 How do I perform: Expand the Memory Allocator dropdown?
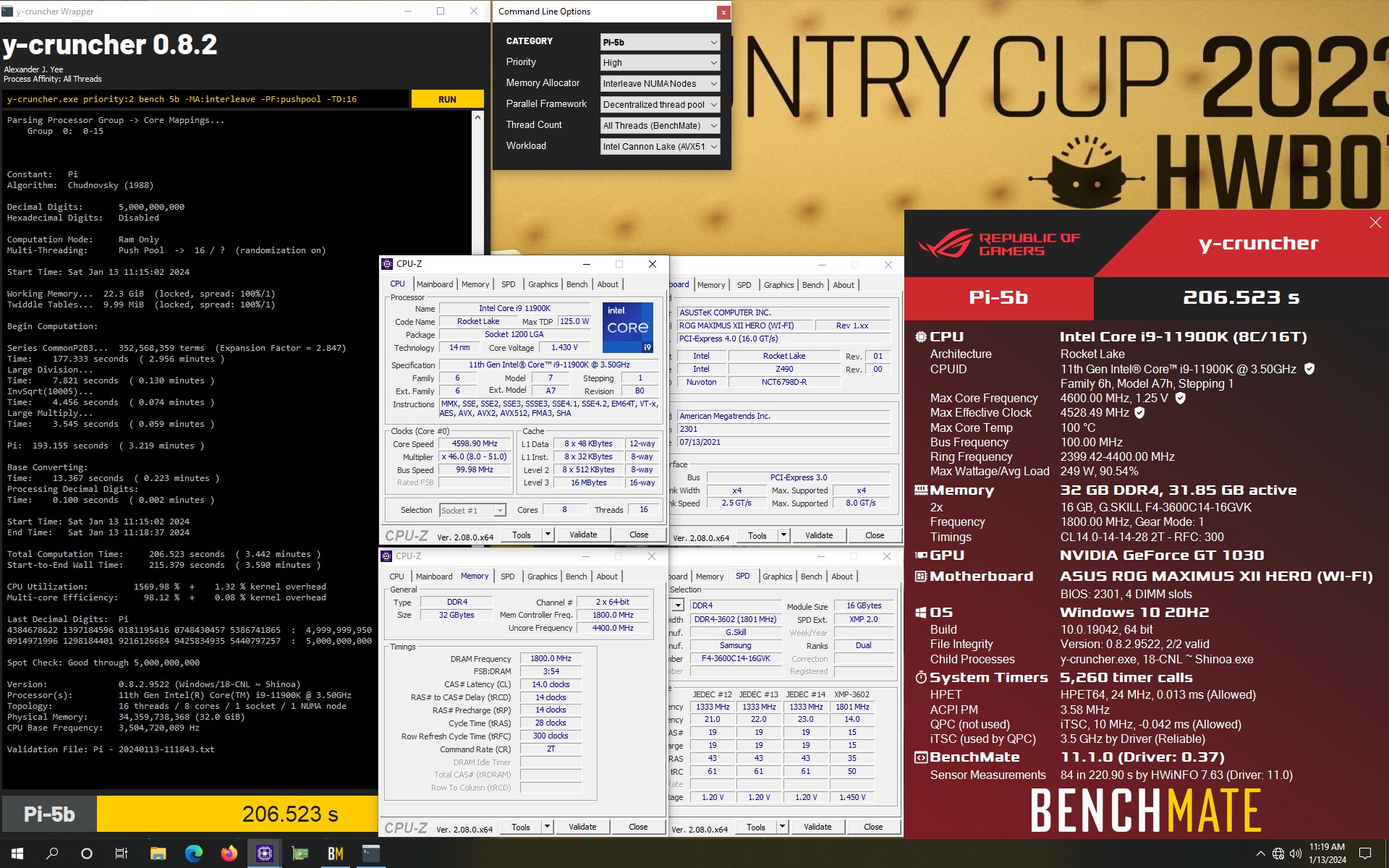click(660, 84)
